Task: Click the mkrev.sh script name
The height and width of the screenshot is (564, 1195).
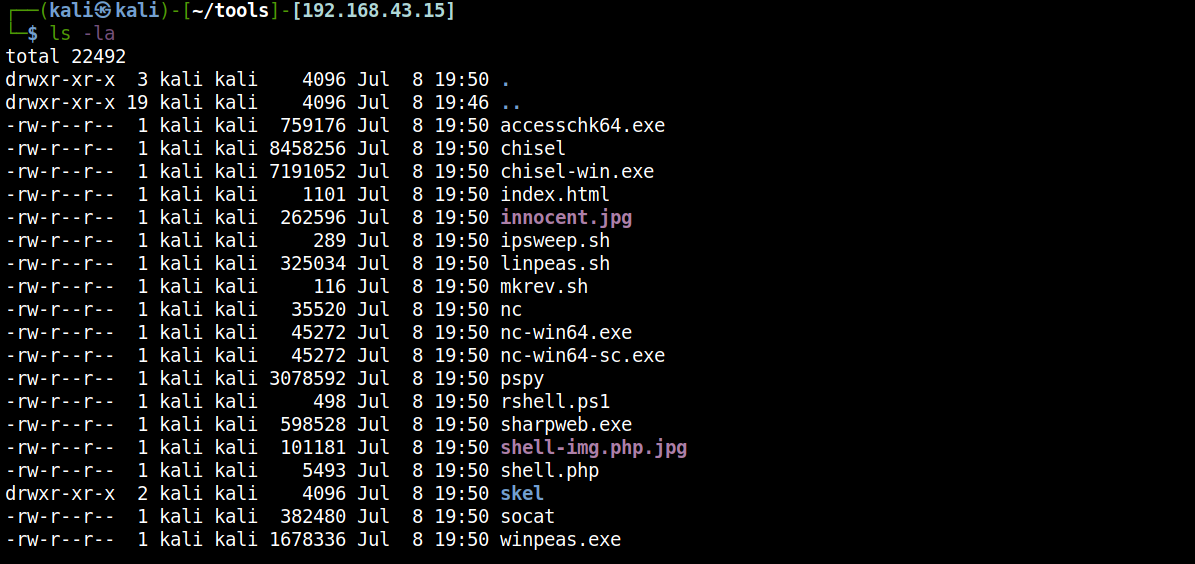Action: coord(544,287)
